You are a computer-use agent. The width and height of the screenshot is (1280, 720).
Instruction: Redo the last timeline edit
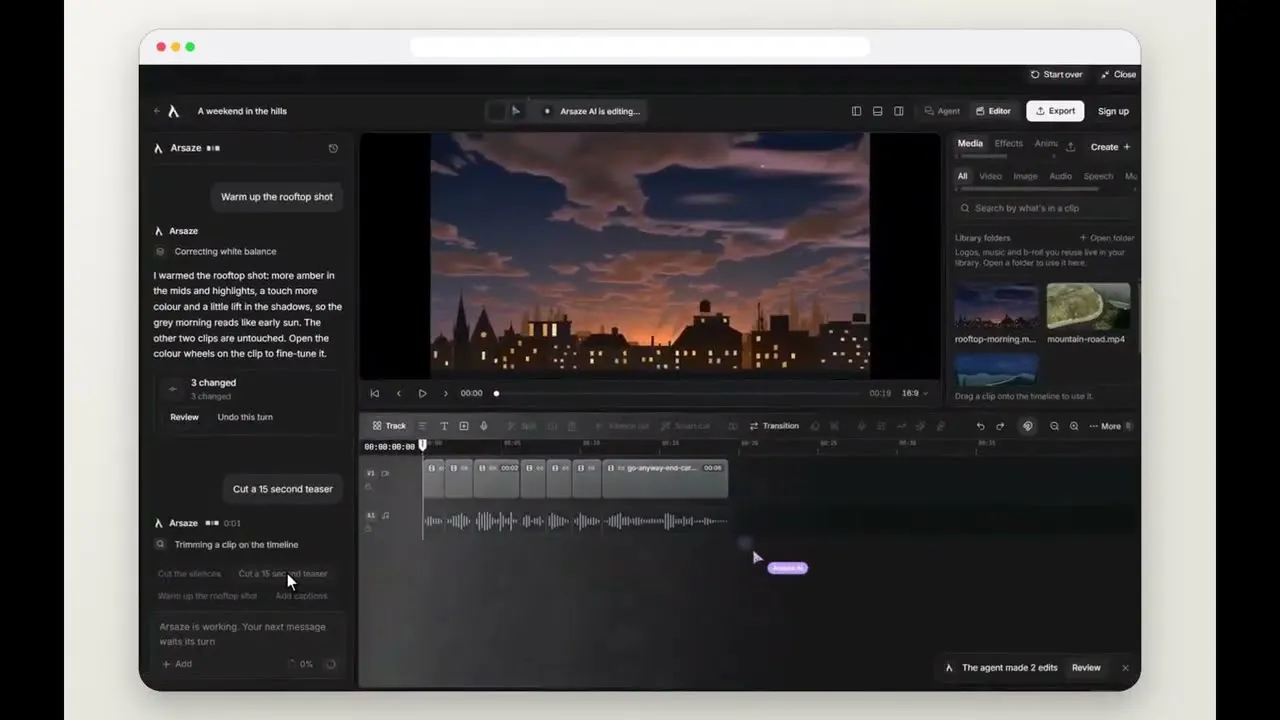coord(1000,426)
